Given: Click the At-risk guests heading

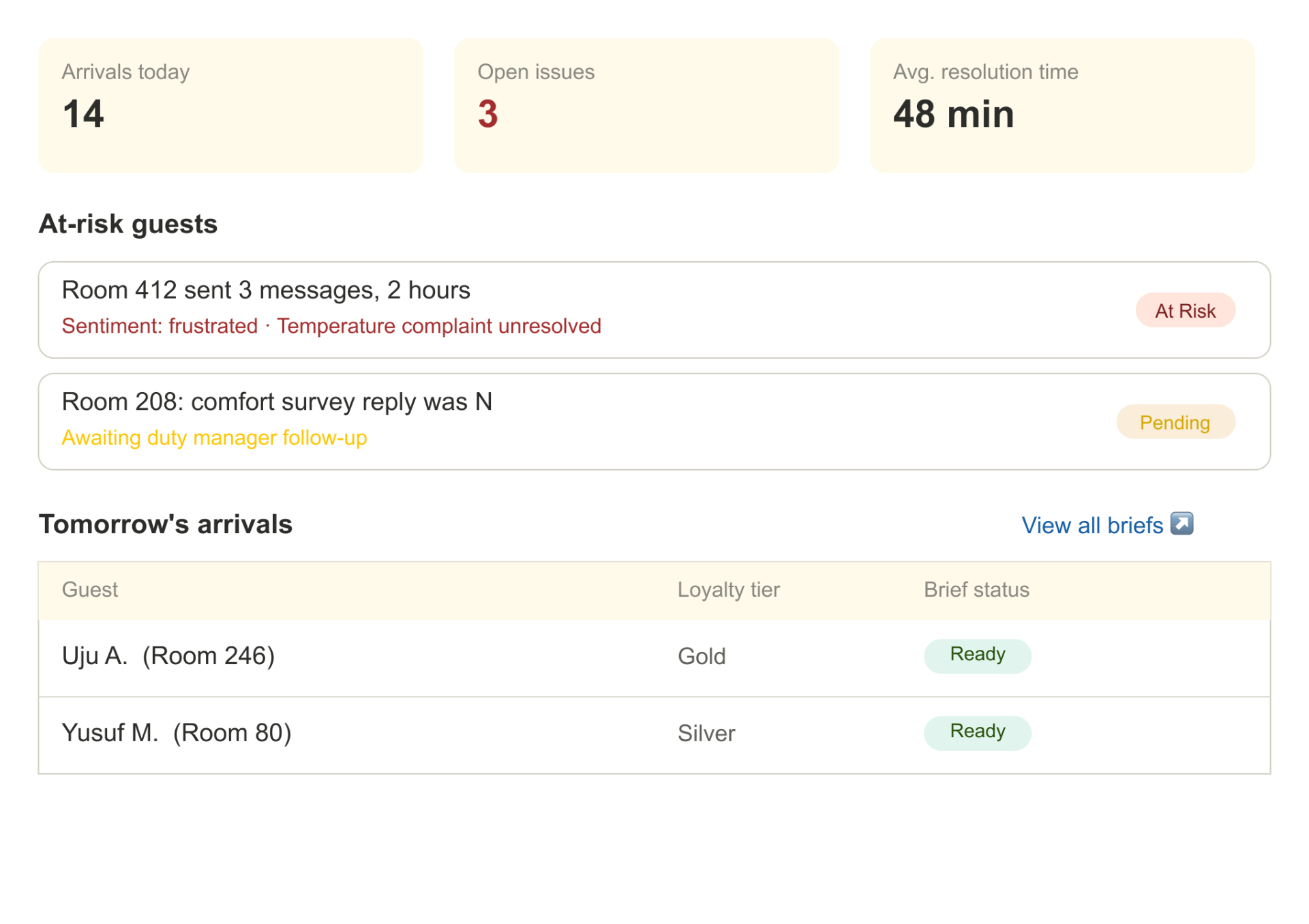Looking at the screenshot, I should pos(128,224).
